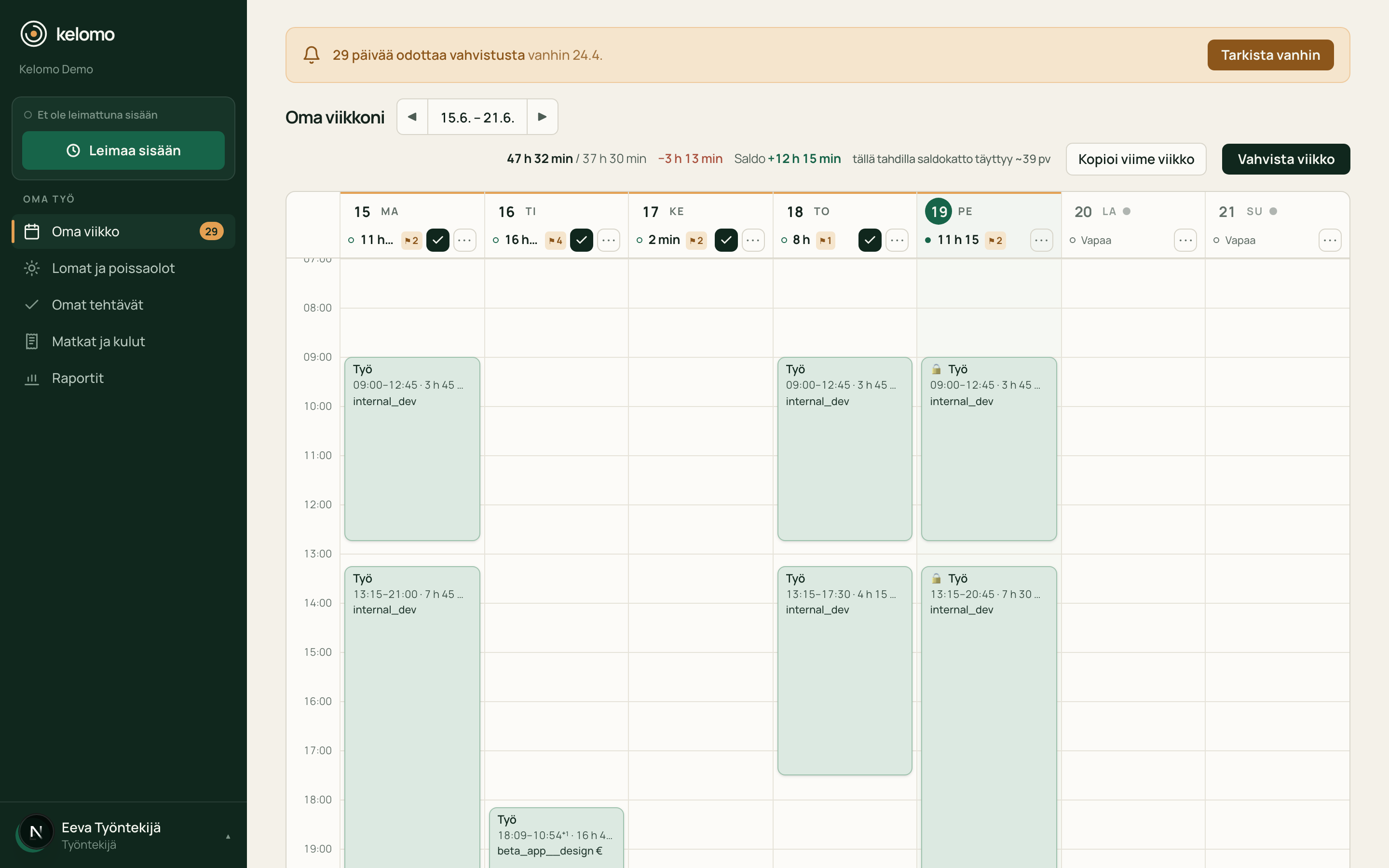Open more options for Friday 19
This screenshot has width=1389, height=868.
click(1042, 240)
